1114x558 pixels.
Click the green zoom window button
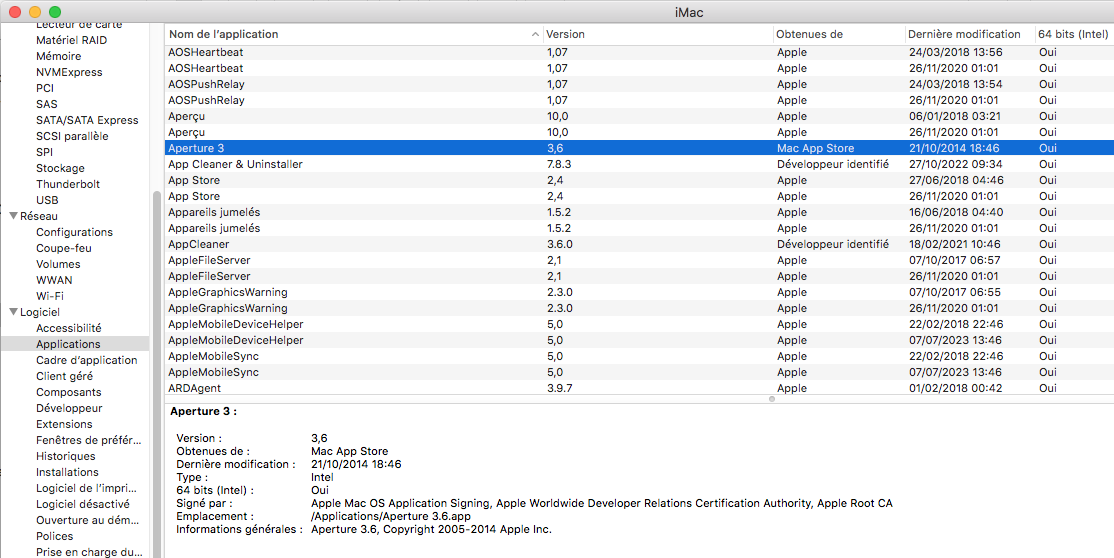[55, 11]
